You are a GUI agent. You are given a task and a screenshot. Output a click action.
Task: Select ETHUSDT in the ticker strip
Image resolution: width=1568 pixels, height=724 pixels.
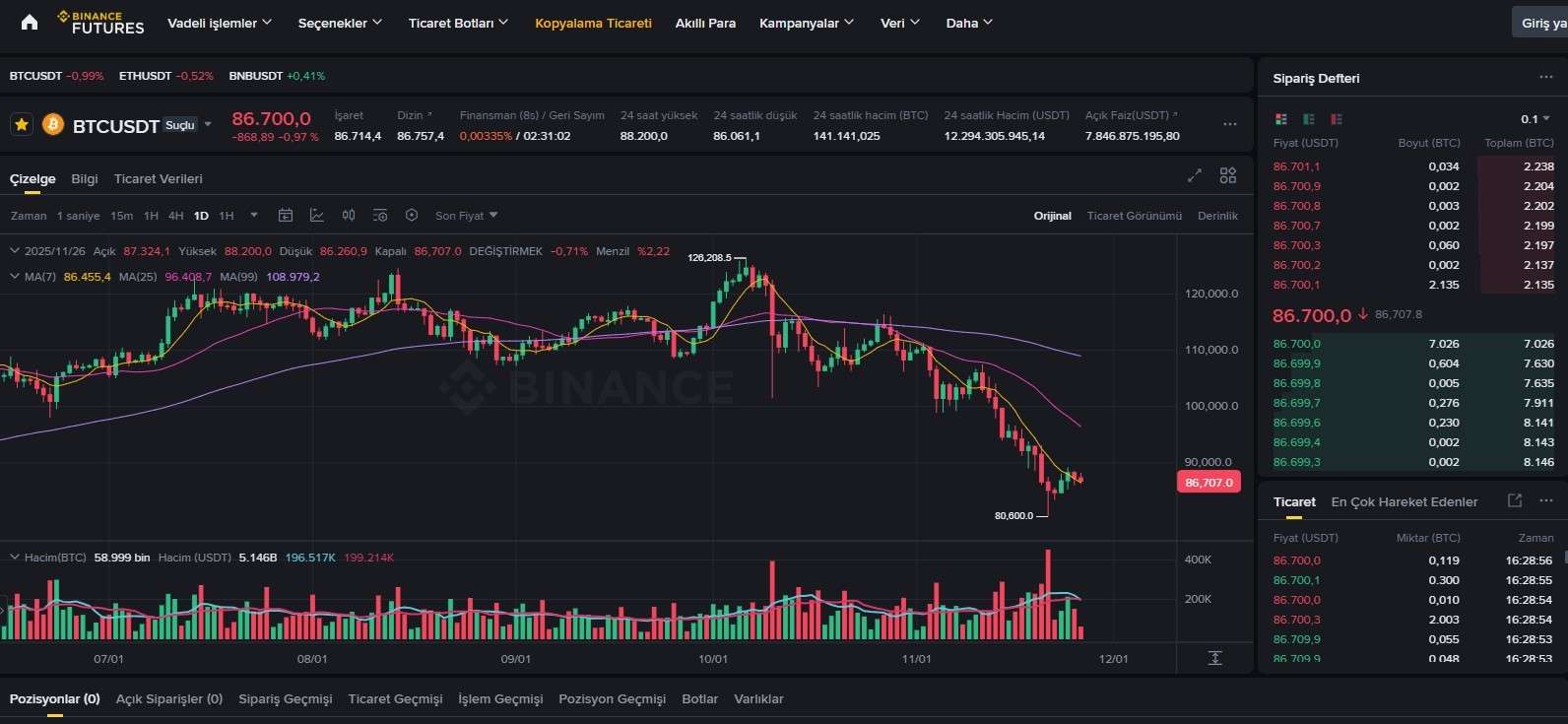click(166, 76)
